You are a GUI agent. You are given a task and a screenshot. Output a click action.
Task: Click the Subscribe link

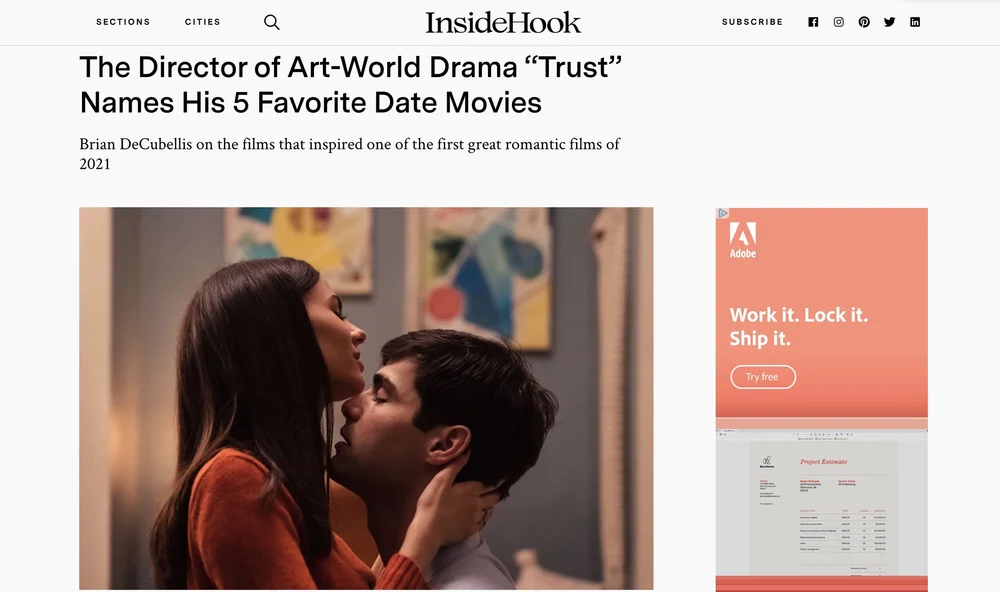pos(753,22)
